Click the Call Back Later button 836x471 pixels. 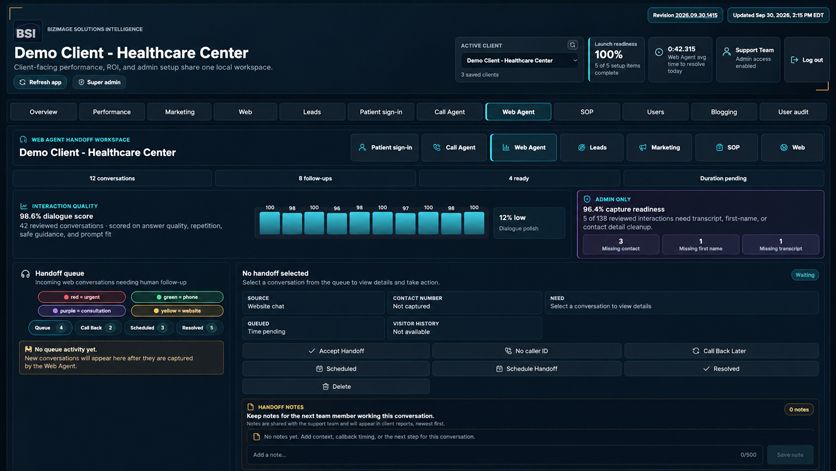[721, 351]
